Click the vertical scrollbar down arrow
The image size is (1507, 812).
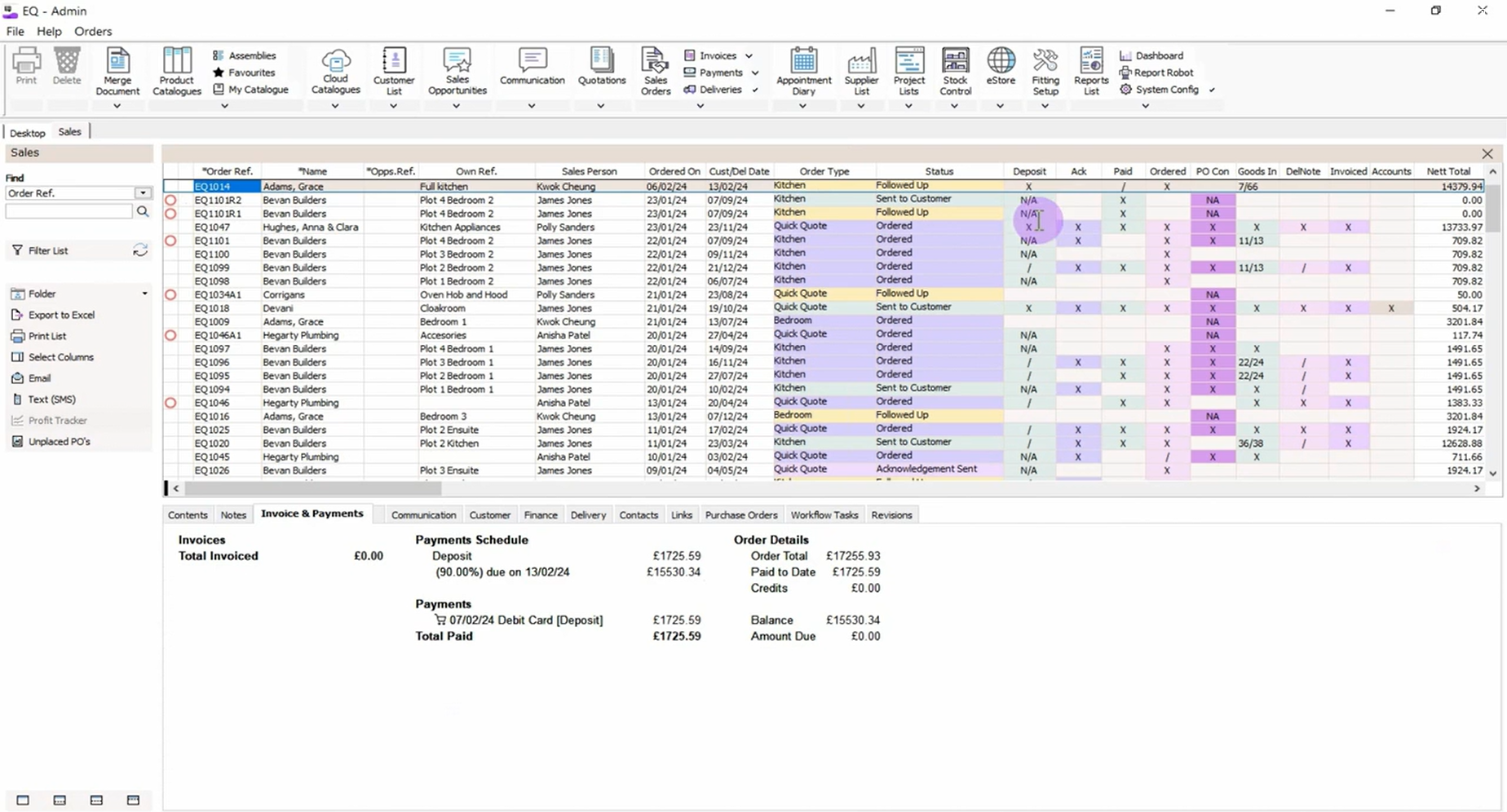point(1492,473)
